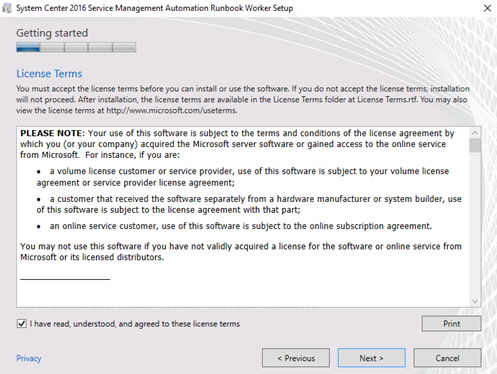Go to the Previous setup page
497x374 pixels.
click(x=296, y=358)
